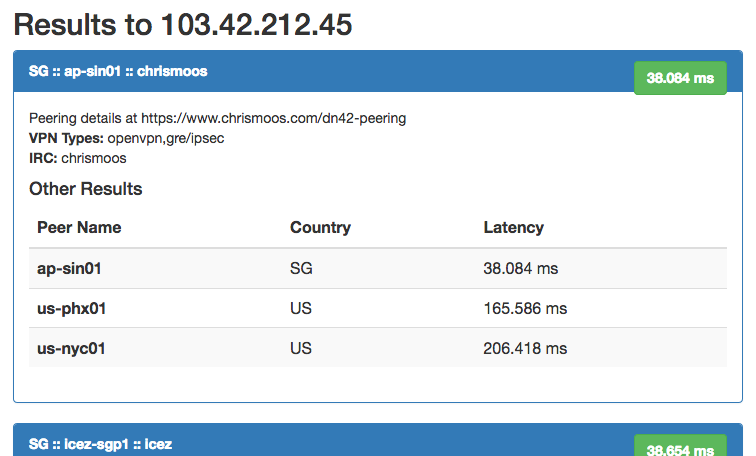Click the 38.084 ms green latency badge
Viewport: 756px width, 456px height.
[680, 78]
